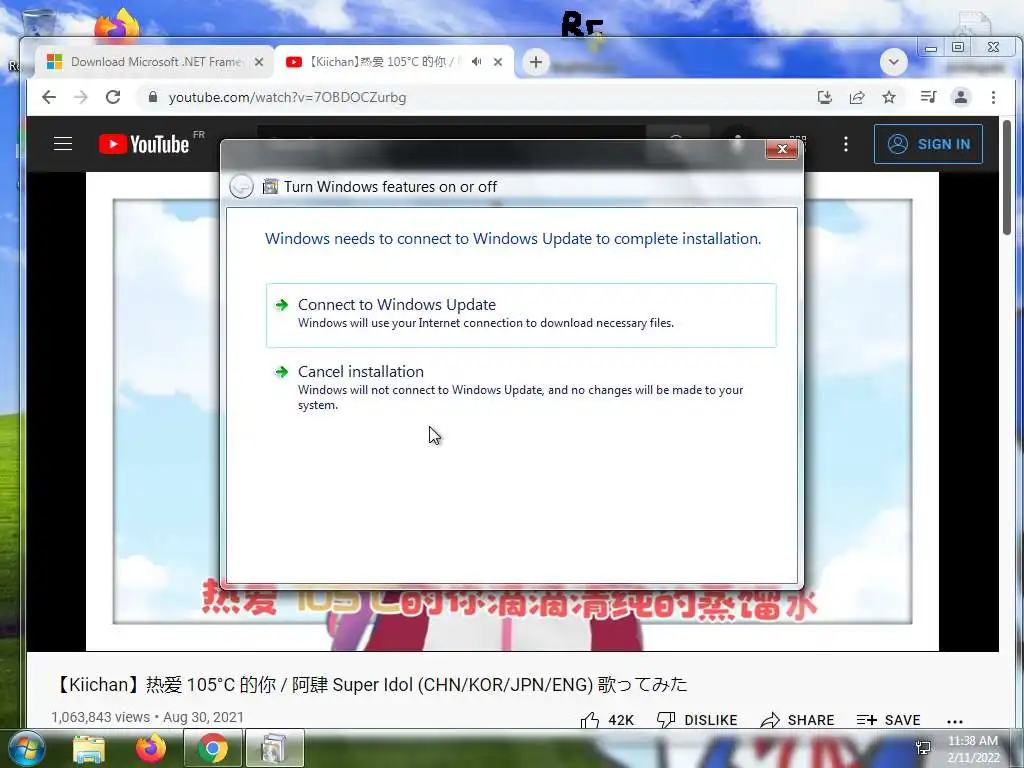Open Recycle Bin desktop icon
Screen dimensions: 1024x768
38,24
